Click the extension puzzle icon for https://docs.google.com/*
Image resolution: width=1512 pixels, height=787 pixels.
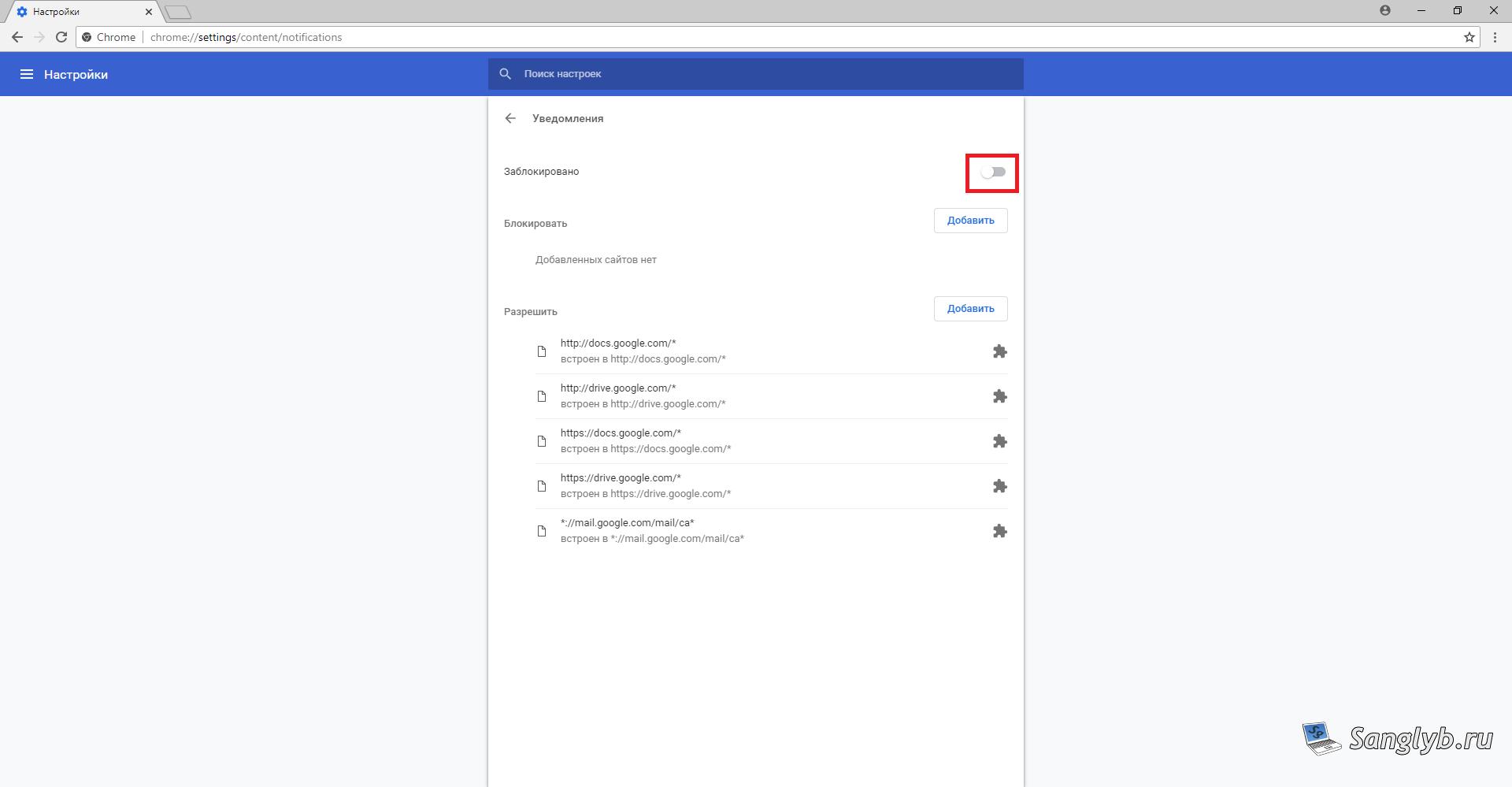[999, 441]
